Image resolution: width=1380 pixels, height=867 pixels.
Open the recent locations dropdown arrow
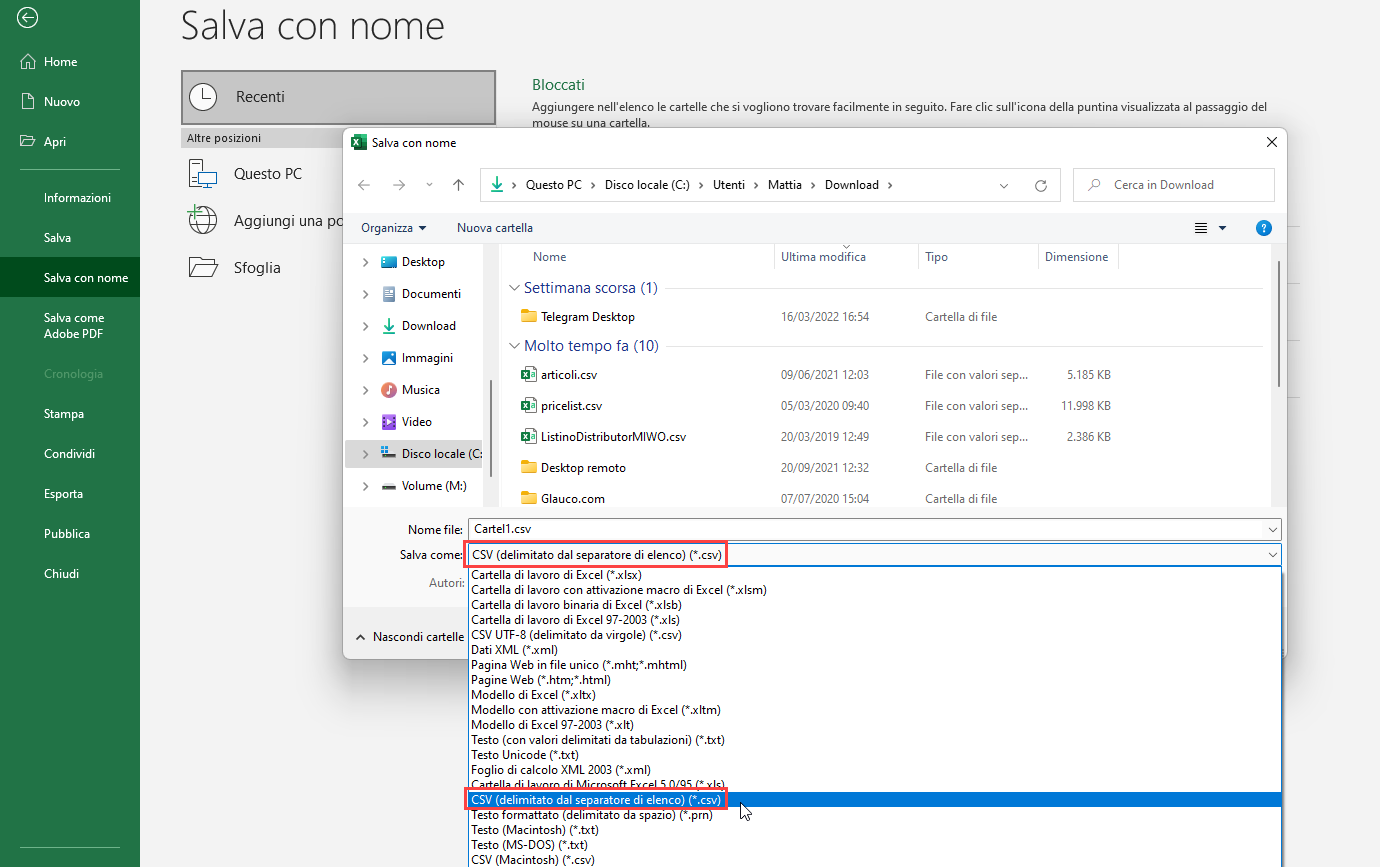pos(429,185)
